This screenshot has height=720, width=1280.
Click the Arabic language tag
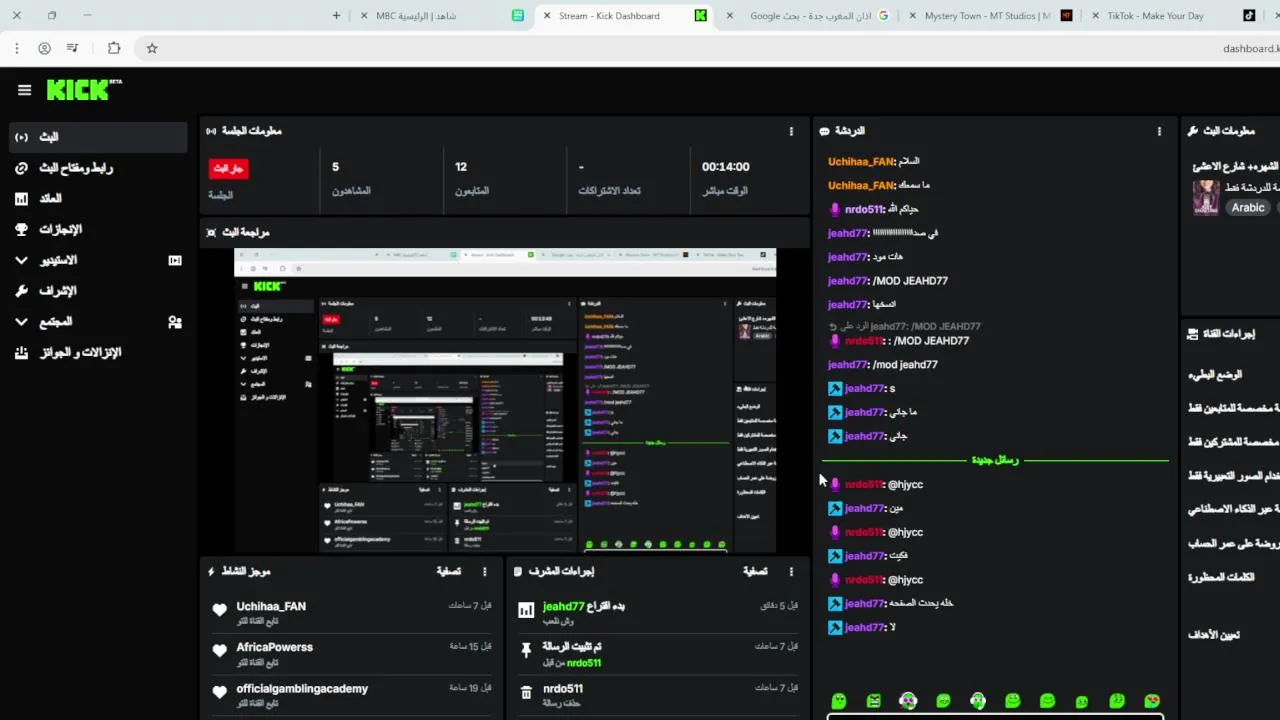(1248, 208)
